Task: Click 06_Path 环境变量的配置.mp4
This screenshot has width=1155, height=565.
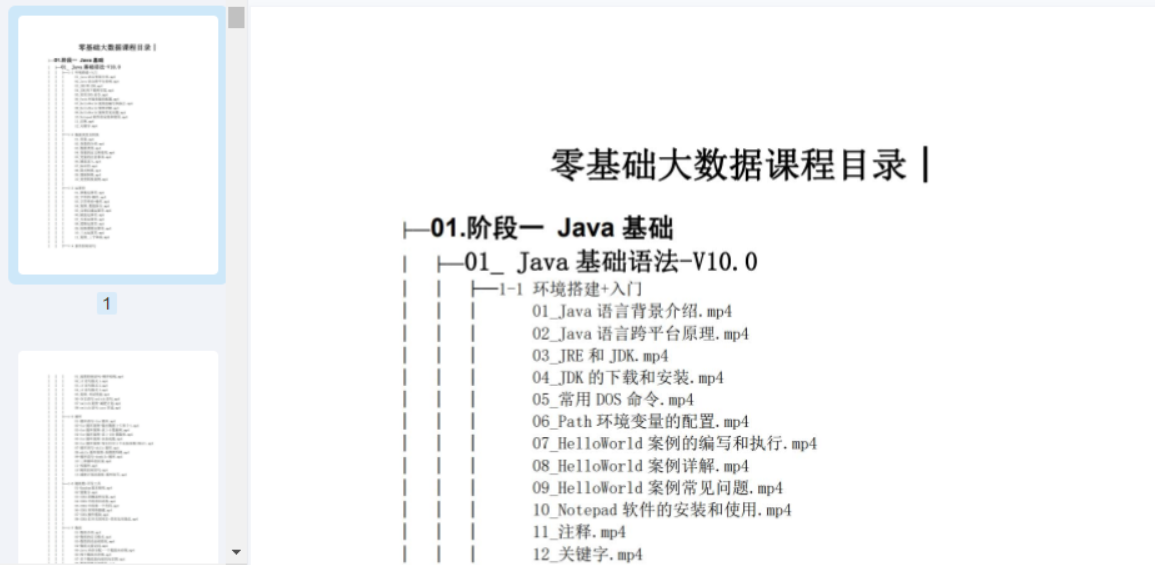Action: click(641, 422)
